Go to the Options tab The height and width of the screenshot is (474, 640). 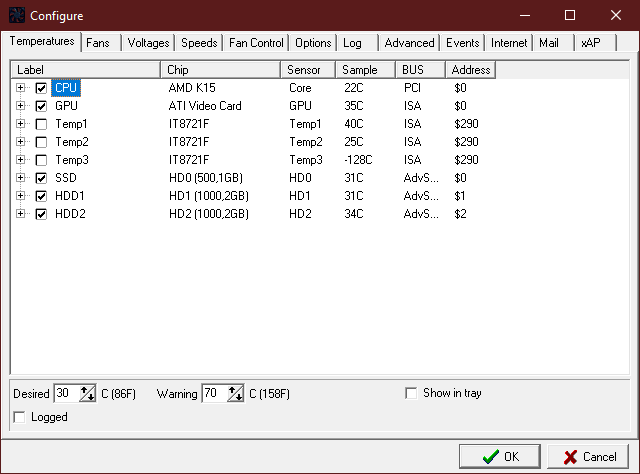[313, 43]
